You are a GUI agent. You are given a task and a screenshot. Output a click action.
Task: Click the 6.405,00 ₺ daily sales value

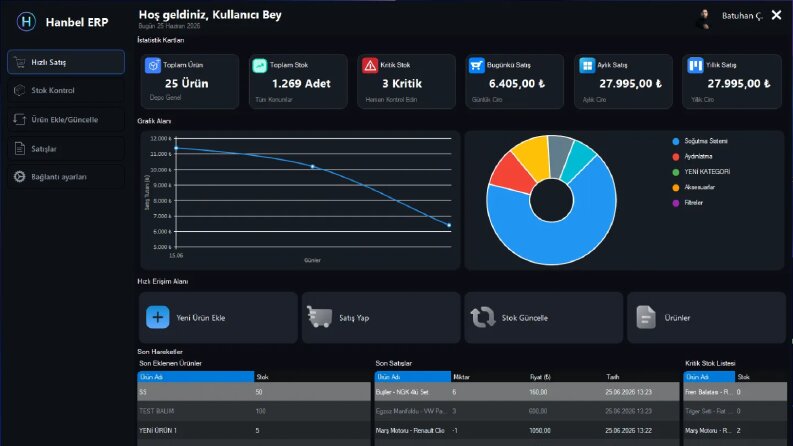pyautogui.click(x=517, y=83)
